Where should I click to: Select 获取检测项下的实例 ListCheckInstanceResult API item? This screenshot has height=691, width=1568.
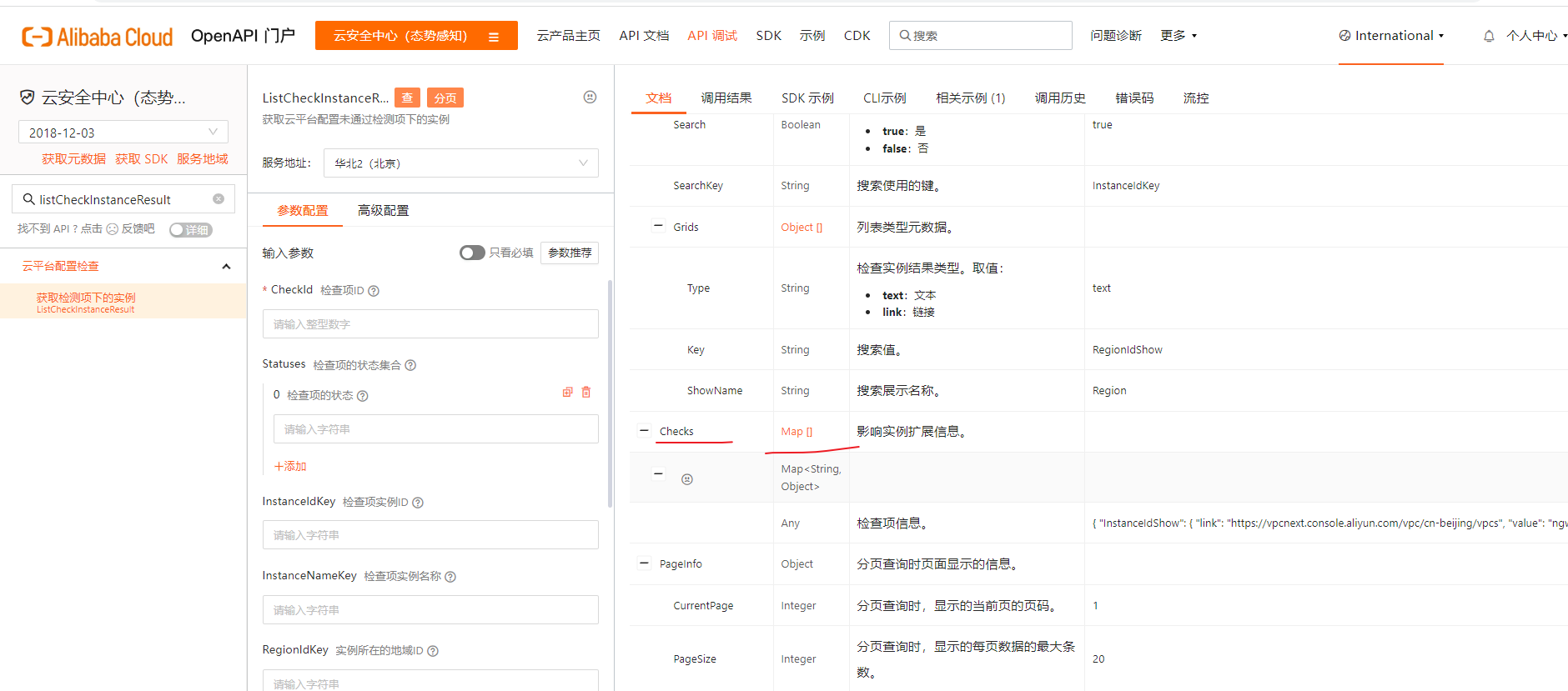(x=123, y=302)
